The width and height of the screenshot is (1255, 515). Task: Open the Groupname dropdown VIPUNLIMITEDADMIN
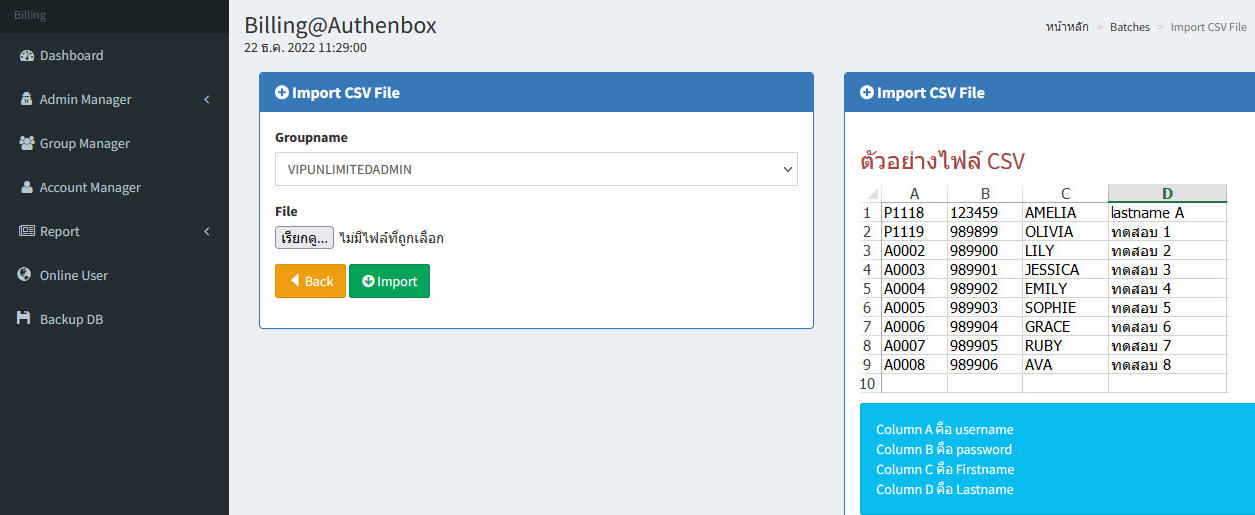[x=536, y=169]
